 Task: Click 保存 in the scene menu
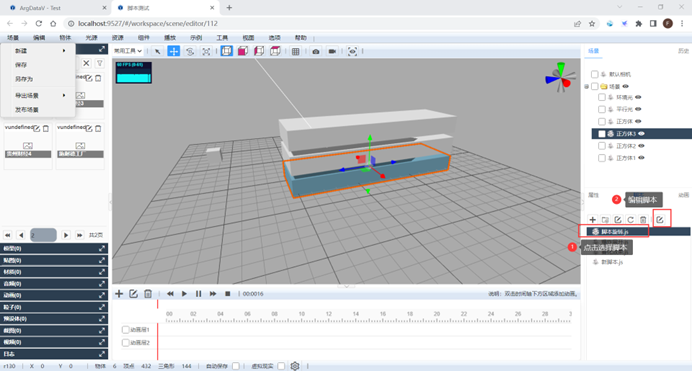click(x=39, y=65)
